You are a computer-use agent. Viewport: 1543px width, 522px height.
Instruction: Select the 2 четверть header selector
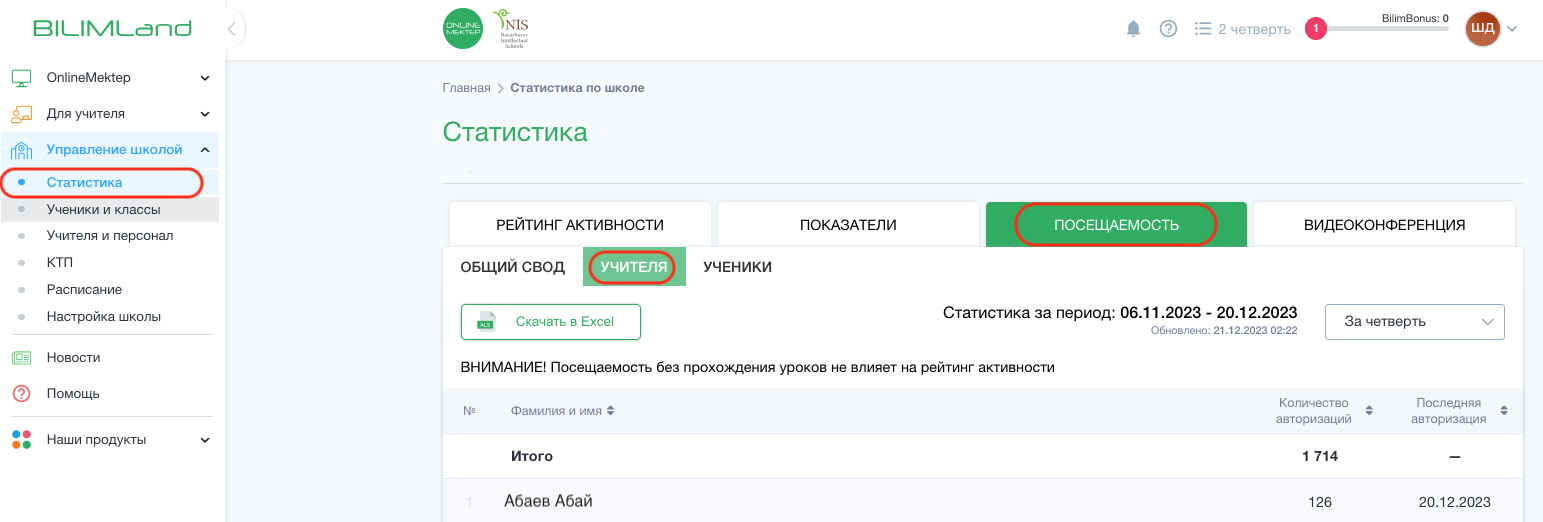point(1243,29)
